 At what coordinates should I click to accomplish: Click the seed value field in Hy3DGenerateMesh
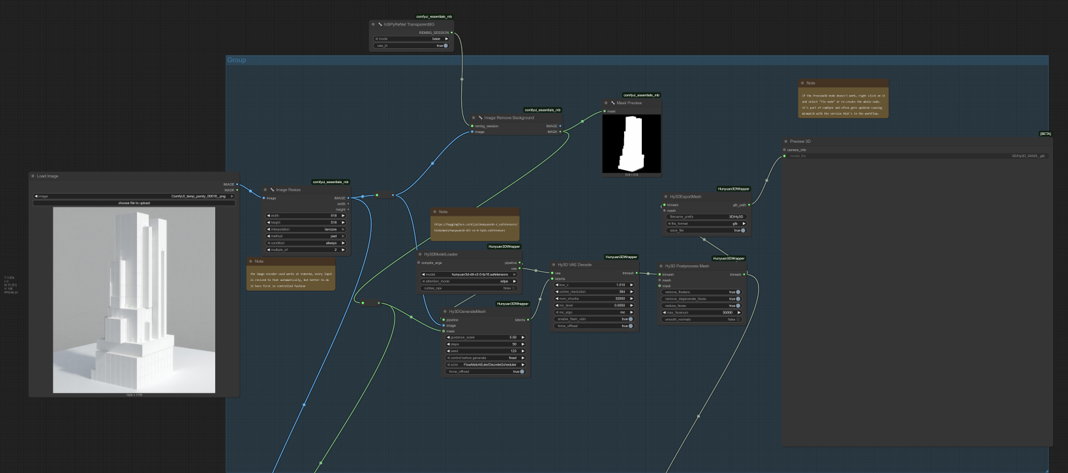tap(485, 351)
